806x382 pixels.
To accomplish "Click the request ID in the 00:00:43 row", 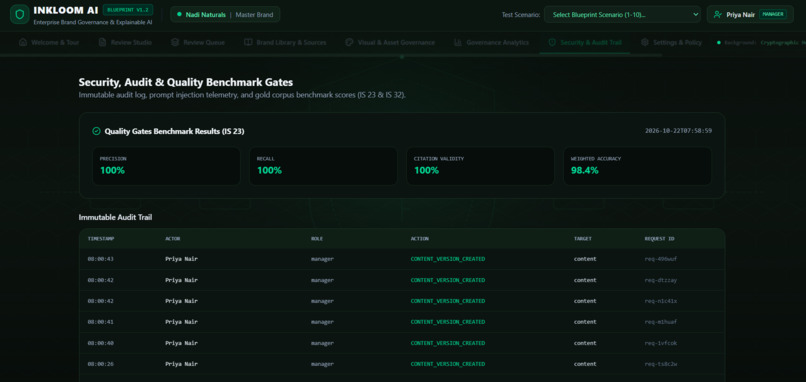I will tap(661, 259).
